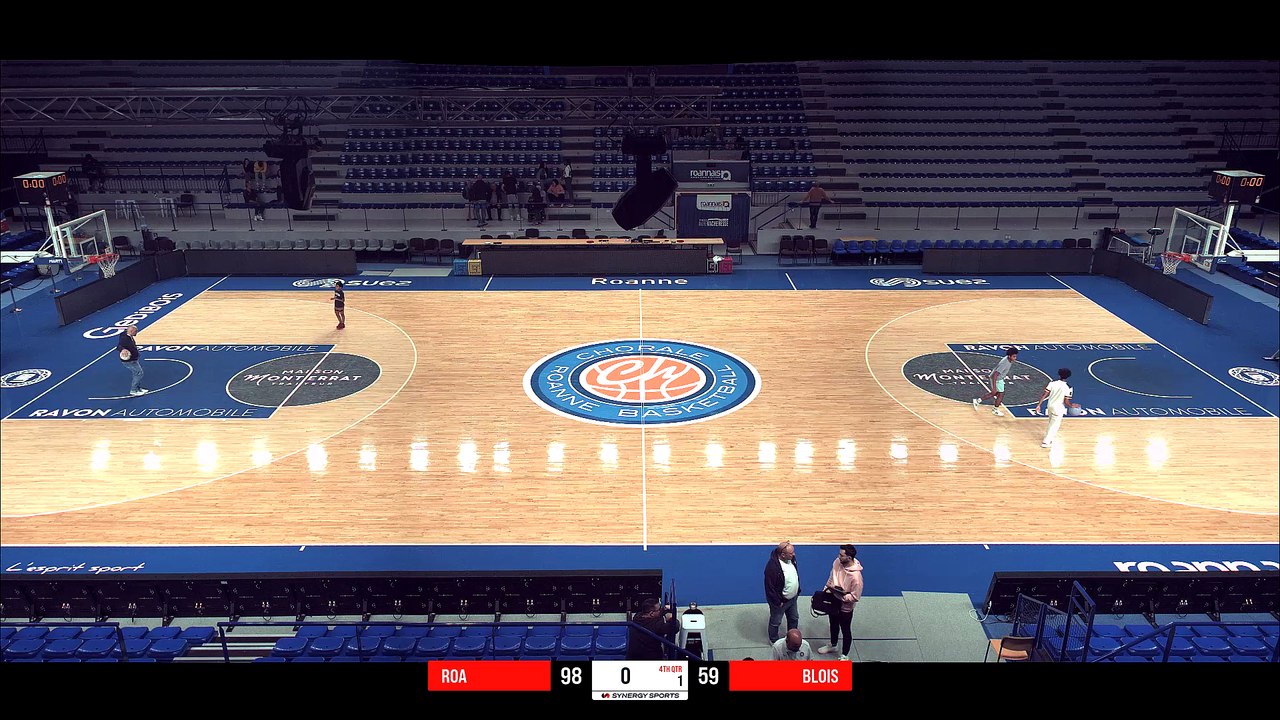Image resolution: width=1280 pixels, height=720 pixels.
Task: Click the Roanne text on far sideline
Action: click(639, 282)
